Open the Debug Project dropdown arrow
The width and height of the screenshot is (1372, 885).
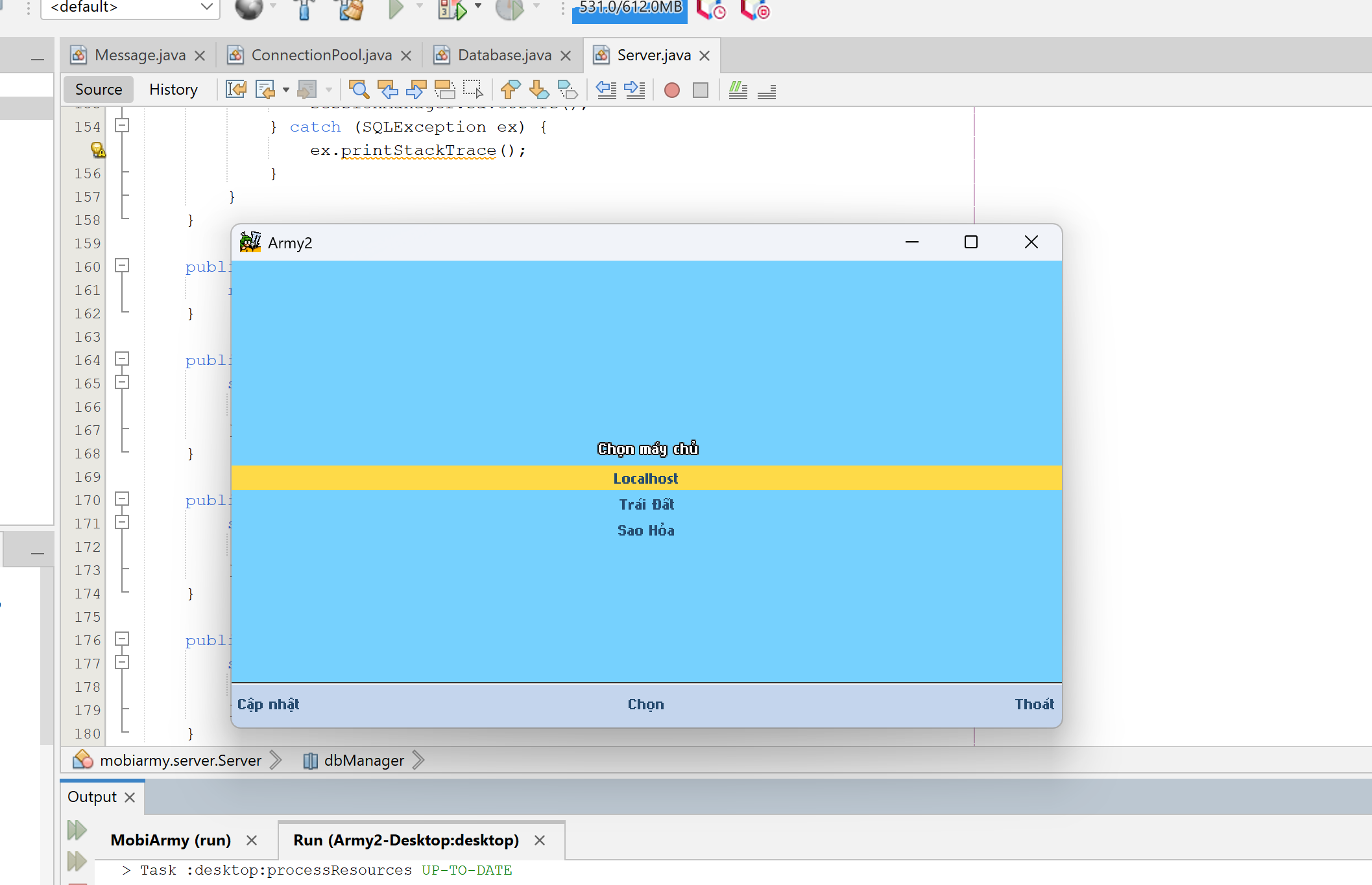[478, 6]
